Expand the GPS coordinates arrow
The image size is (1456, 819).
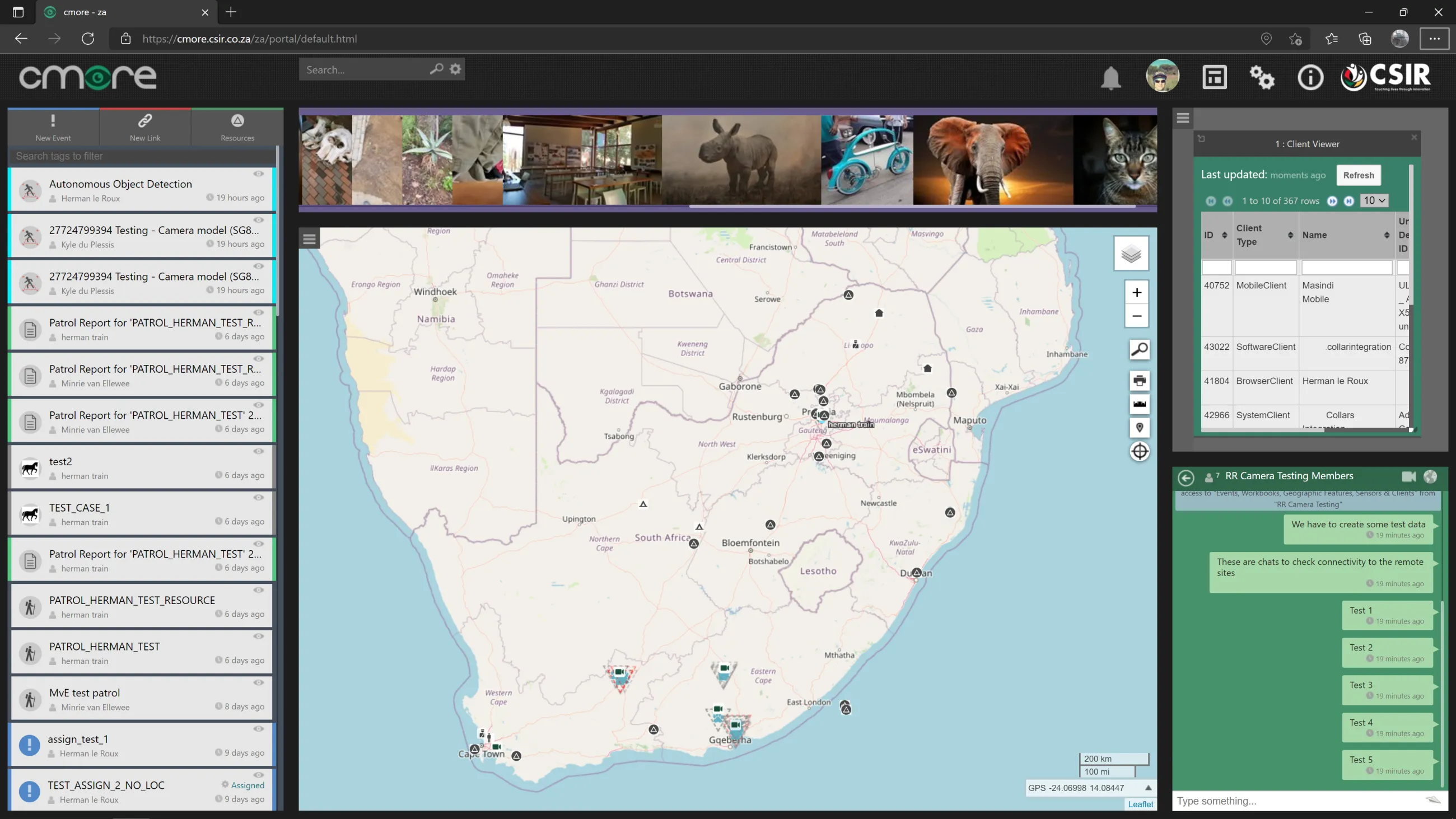pyautogui.click(x=1148, y=788)
